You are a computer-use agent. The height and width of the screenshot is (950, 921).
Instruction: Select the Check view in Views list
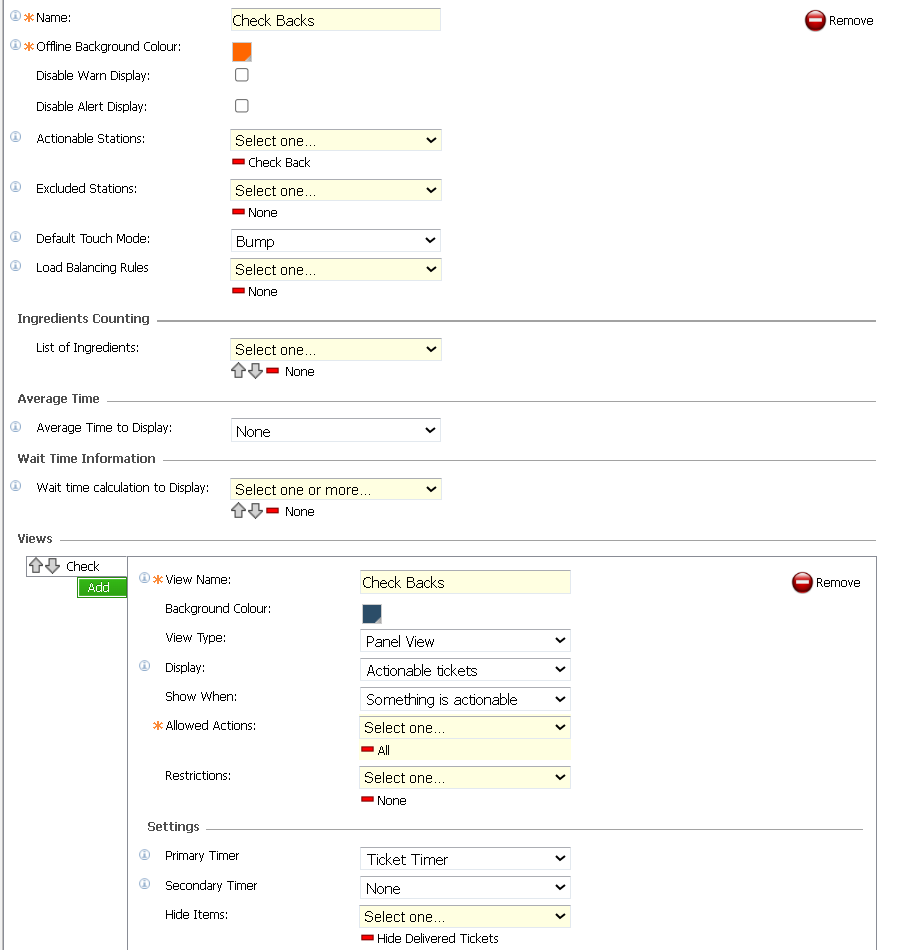[83, 566]
